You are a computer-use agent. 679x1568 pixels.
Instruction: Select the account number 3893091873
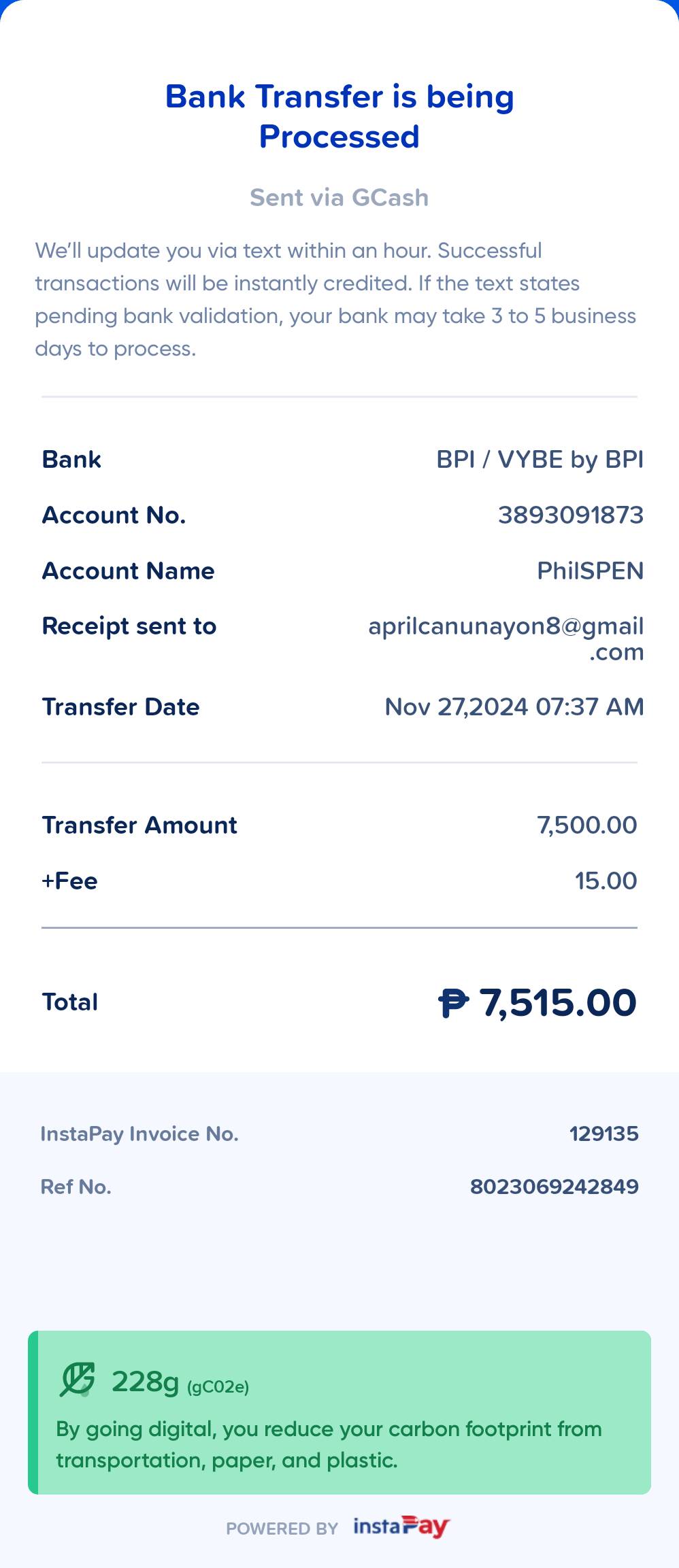point(571,515)
